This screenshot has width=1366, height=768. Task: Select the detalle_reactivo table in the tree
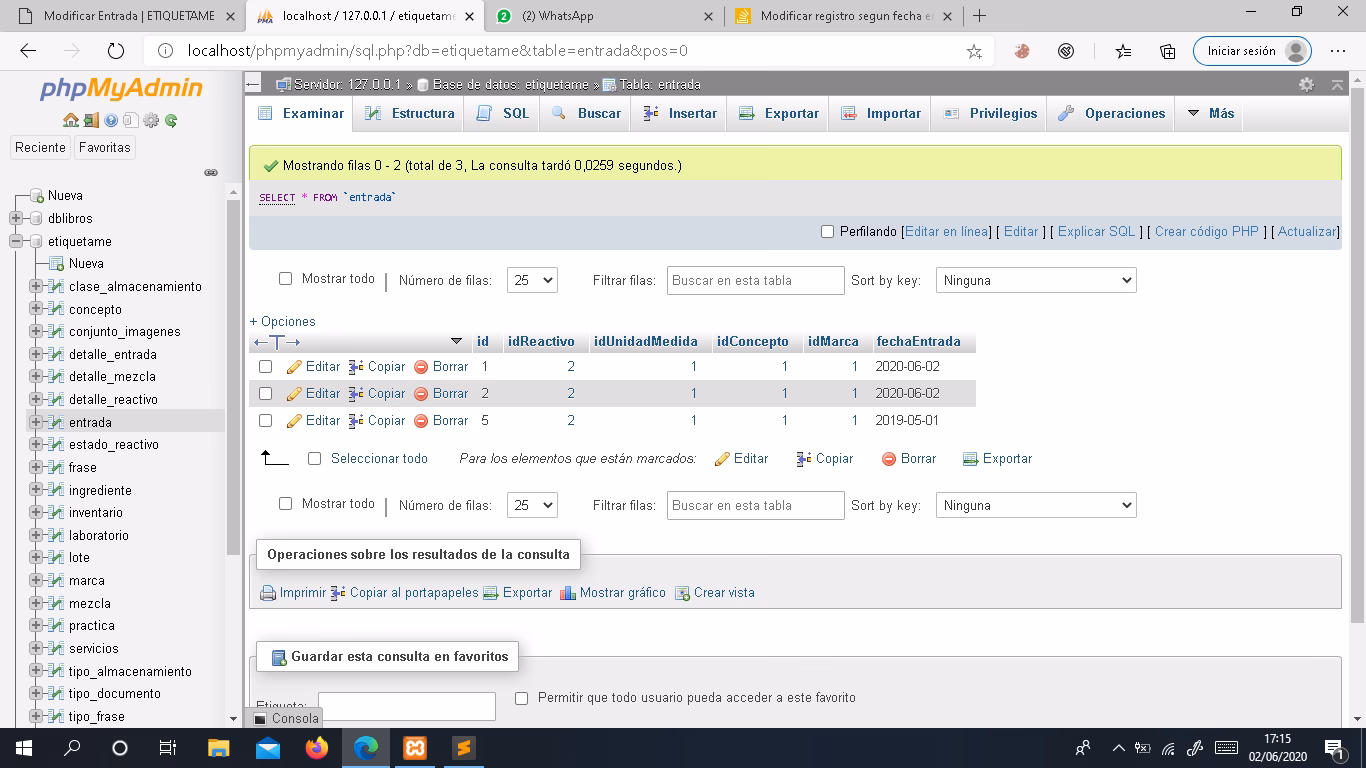point(113,400)
